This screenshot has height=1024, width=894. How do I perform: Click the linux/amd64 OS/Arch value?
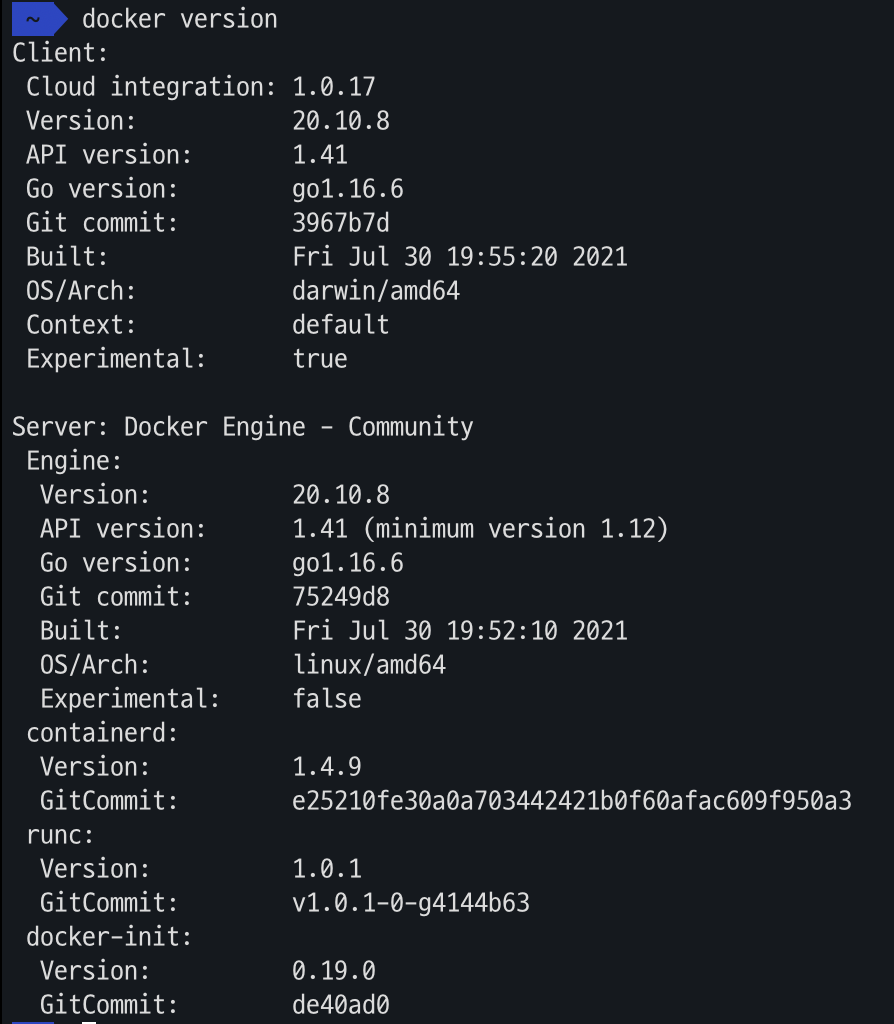(369, 665)
